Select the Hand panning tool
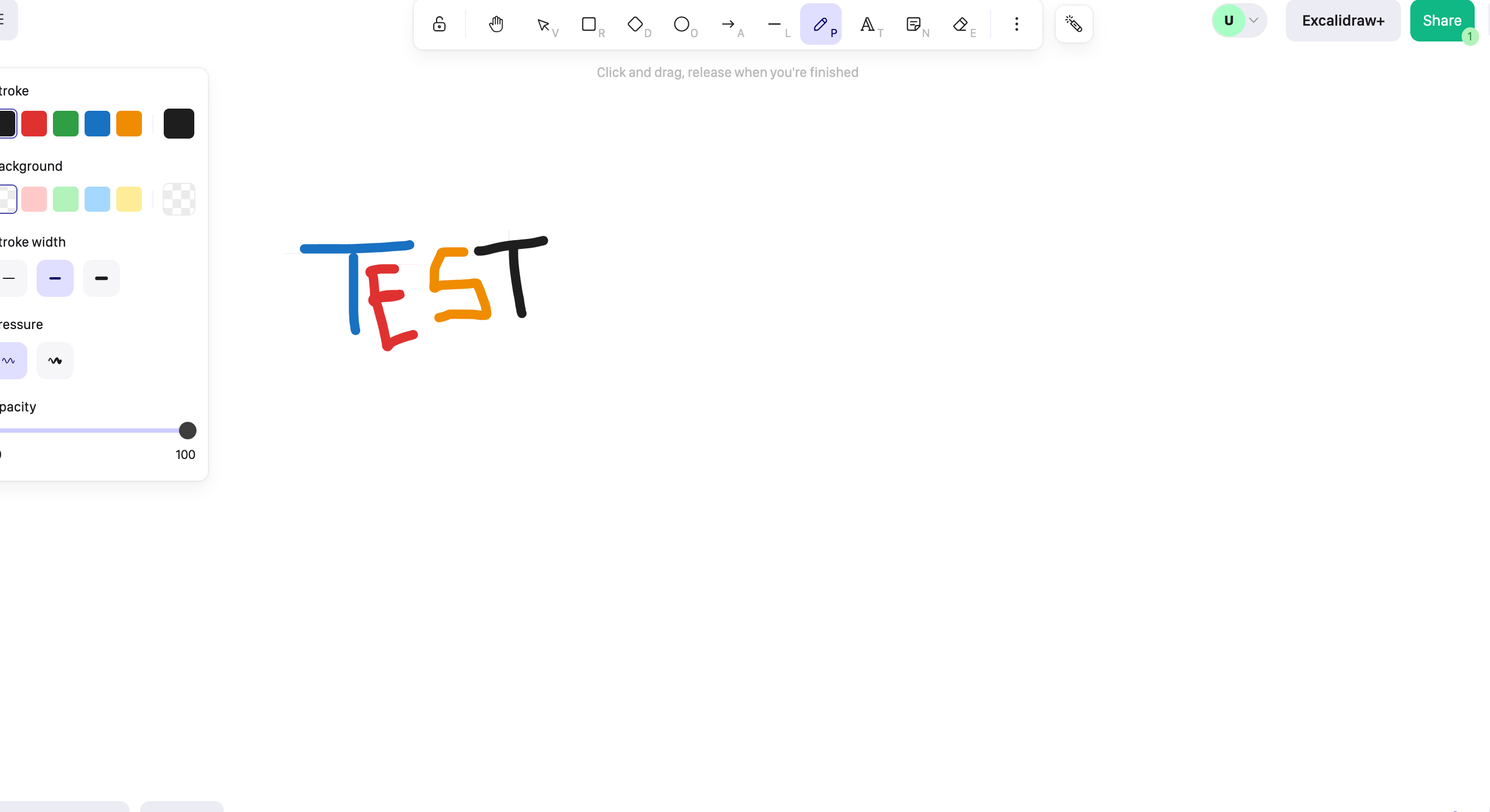This screenshot has height=812, width=1490. pos(496,25)
